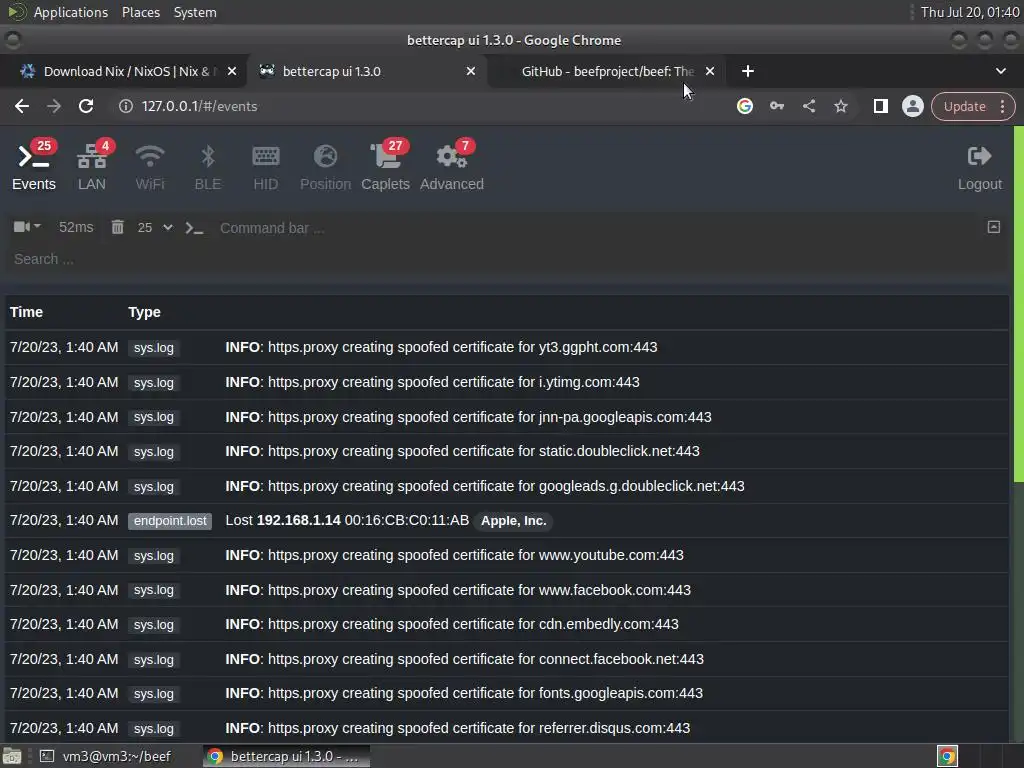Close the Download Nix tab

pos(232,71)
